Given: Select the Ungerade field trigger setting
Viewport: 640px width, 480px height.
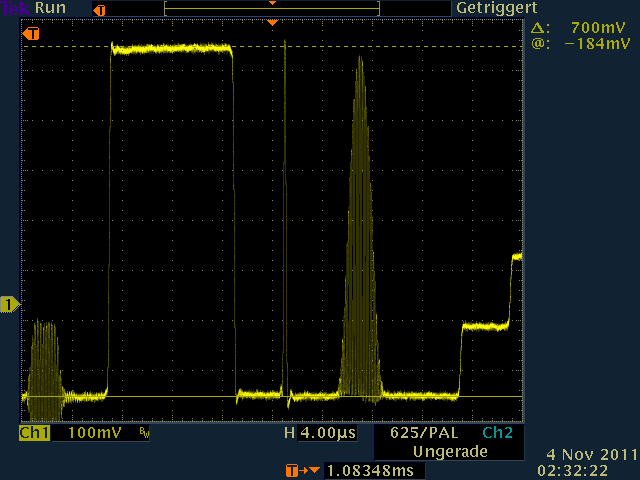Looking at the screenshot, I should (448, 451).
